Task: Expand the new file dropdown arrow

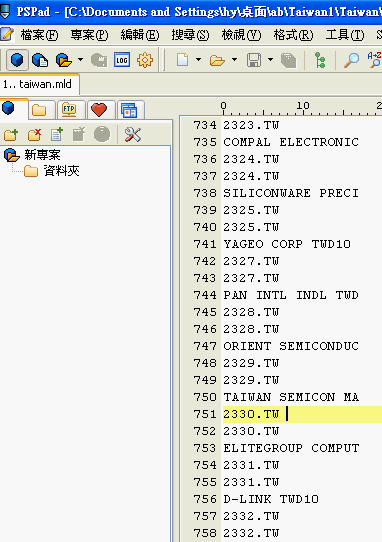Action: [x=198, y=59]
